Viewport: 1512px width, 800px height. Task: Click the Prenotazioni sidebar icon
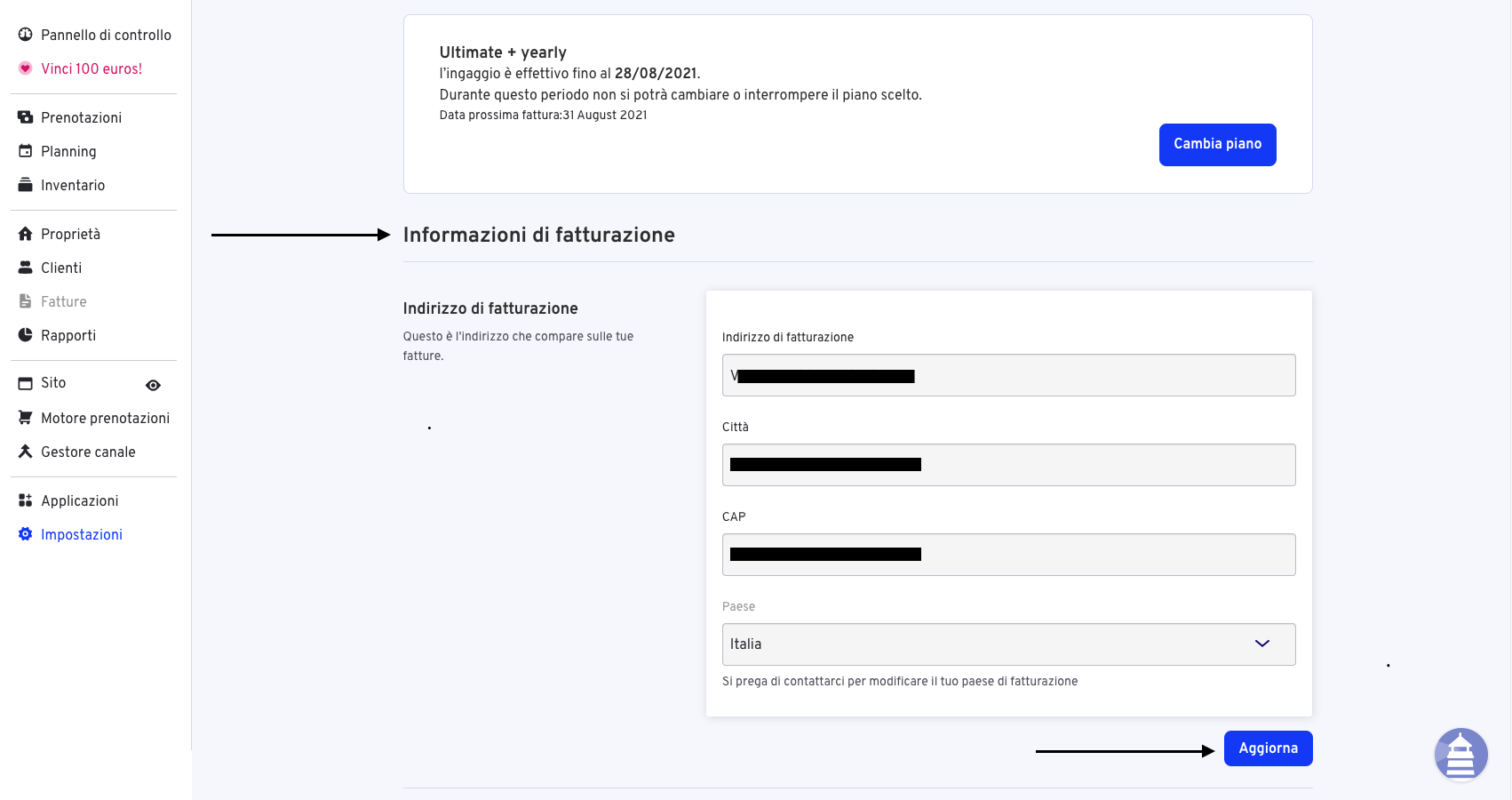pos(25,117)
